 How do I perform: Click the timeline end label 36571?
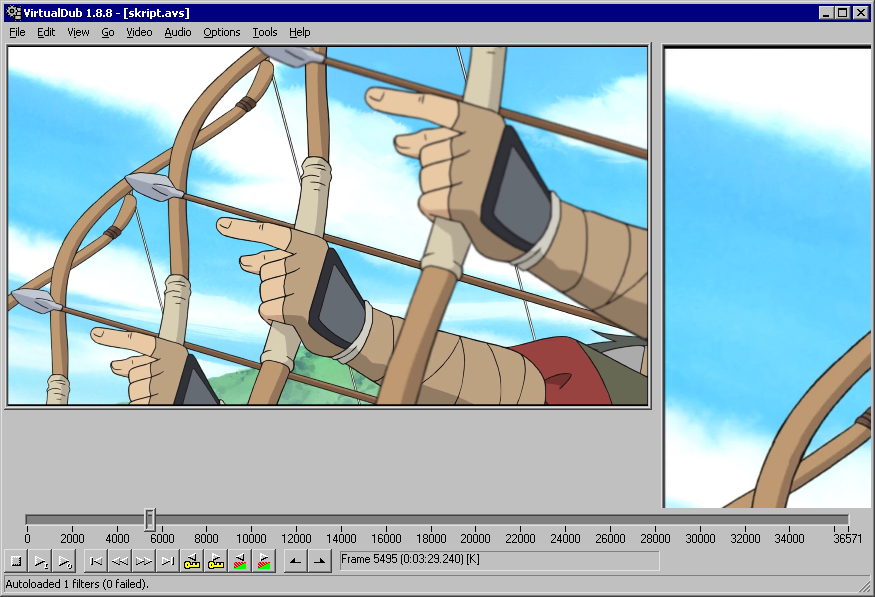tap(848, 538)
